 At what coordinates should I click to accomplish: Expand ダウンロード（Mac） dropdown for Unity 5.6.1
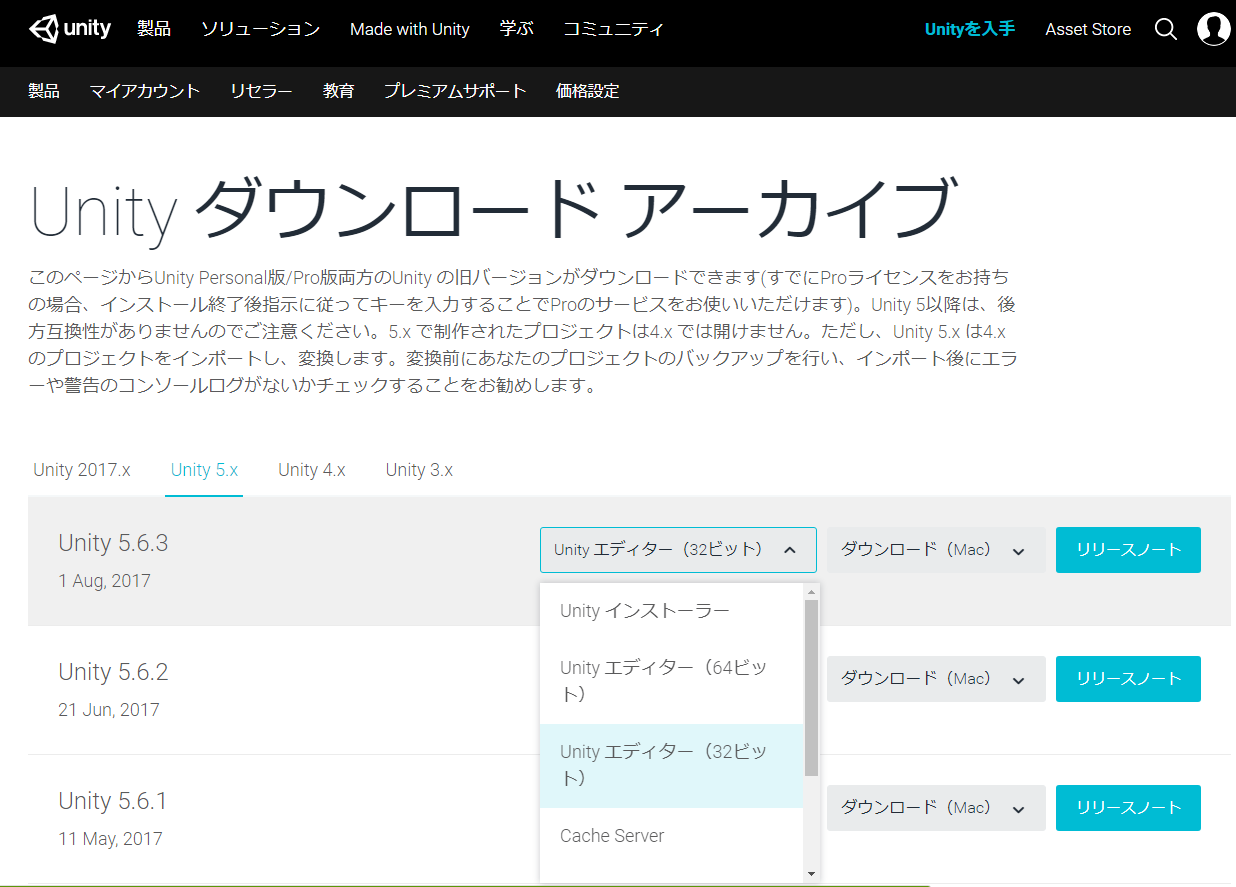point(935,808)
